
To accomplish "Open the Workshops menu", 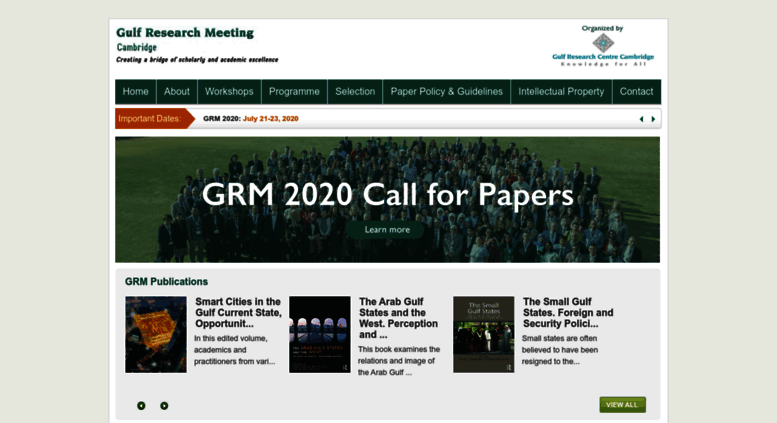I will click(x=229, y=92).
